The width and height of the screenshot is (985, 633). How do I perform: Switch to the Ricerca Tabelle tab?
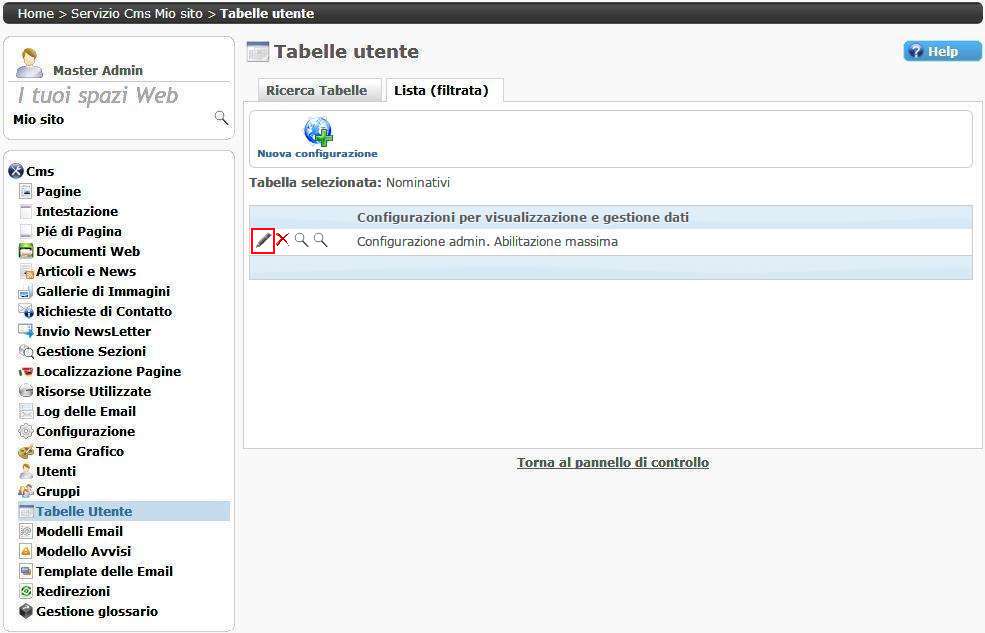[316, 90]
